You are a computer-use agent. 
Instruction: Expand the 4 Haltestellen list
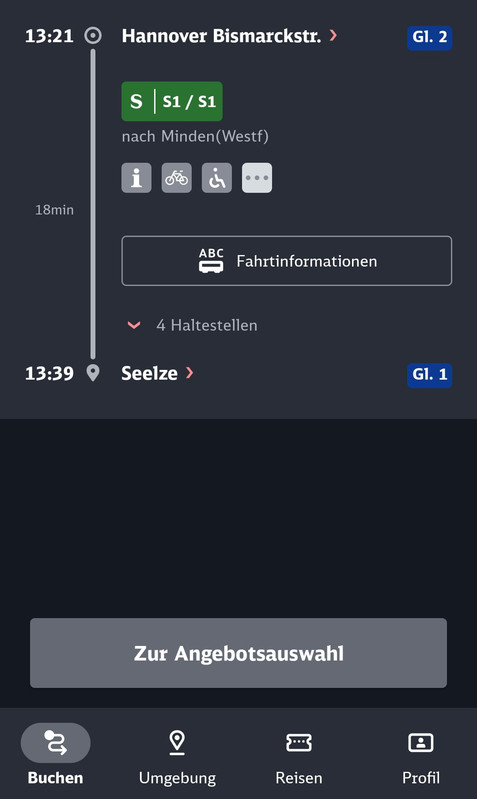pyautogui.click(x=193, y=325)
